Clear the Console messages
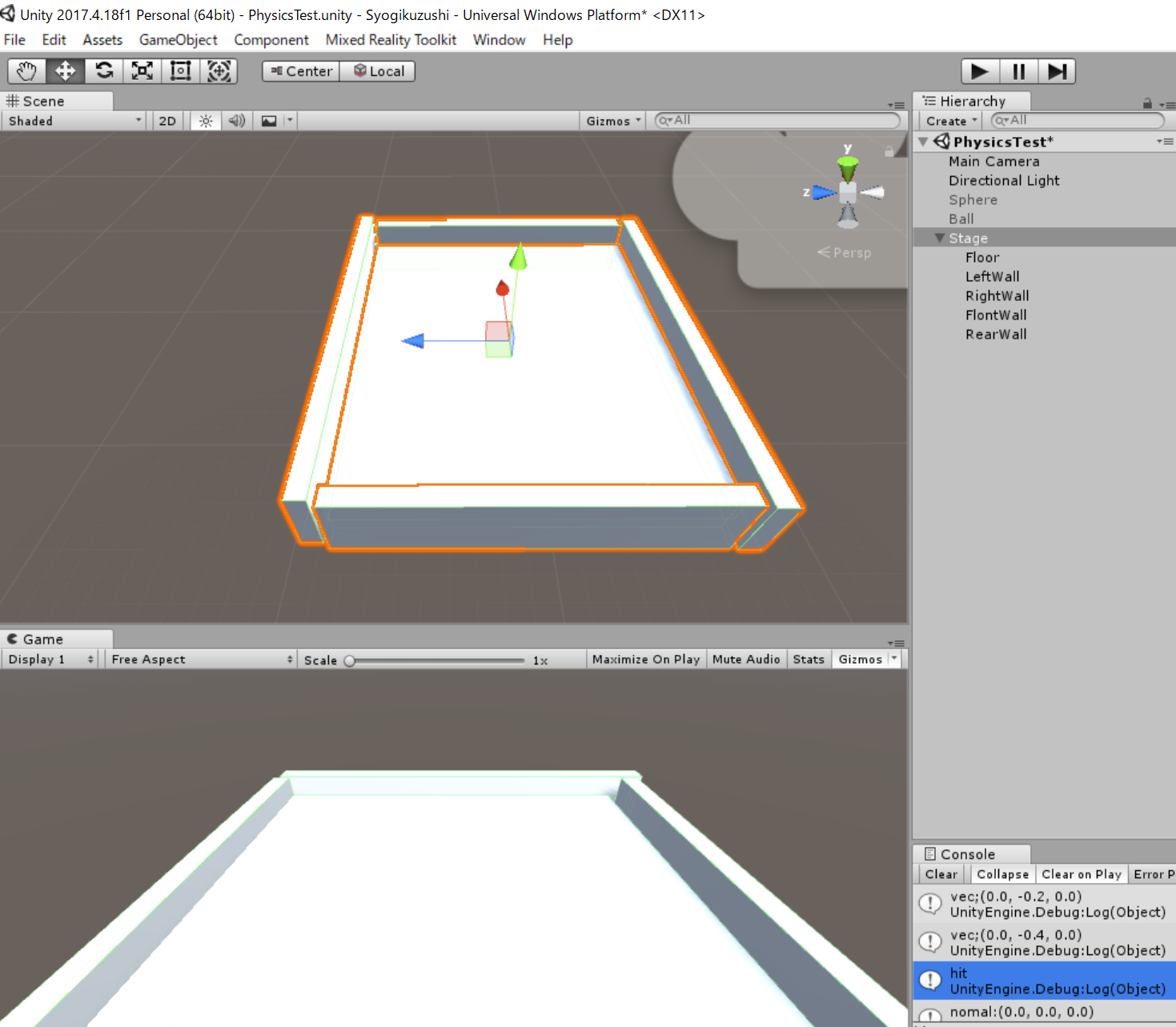The width and height of the screenshot is (1176, 1027). [940, 873]
